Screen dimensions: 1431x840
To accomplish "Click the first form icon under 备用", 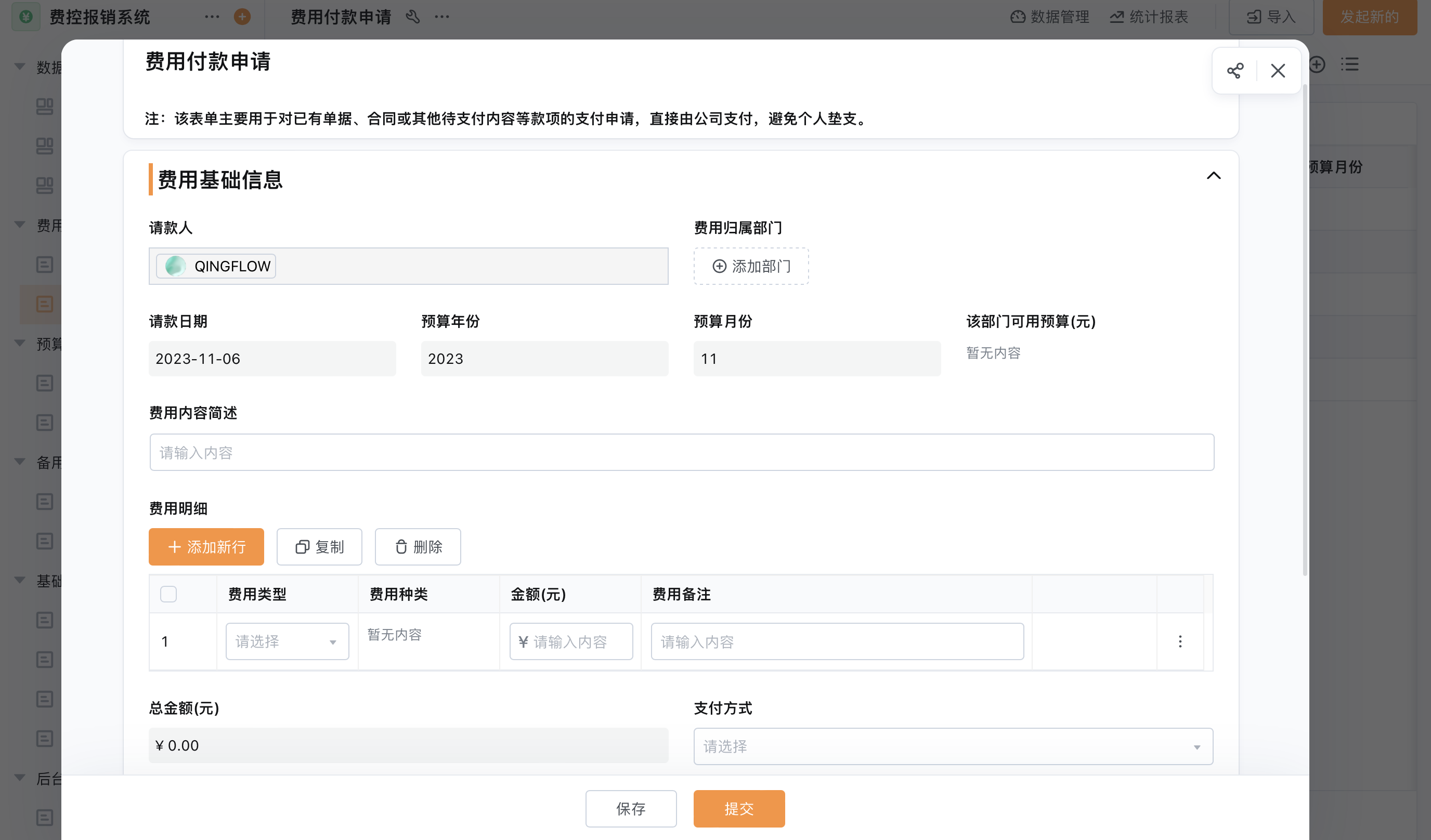I will click(x=44, y=502).
